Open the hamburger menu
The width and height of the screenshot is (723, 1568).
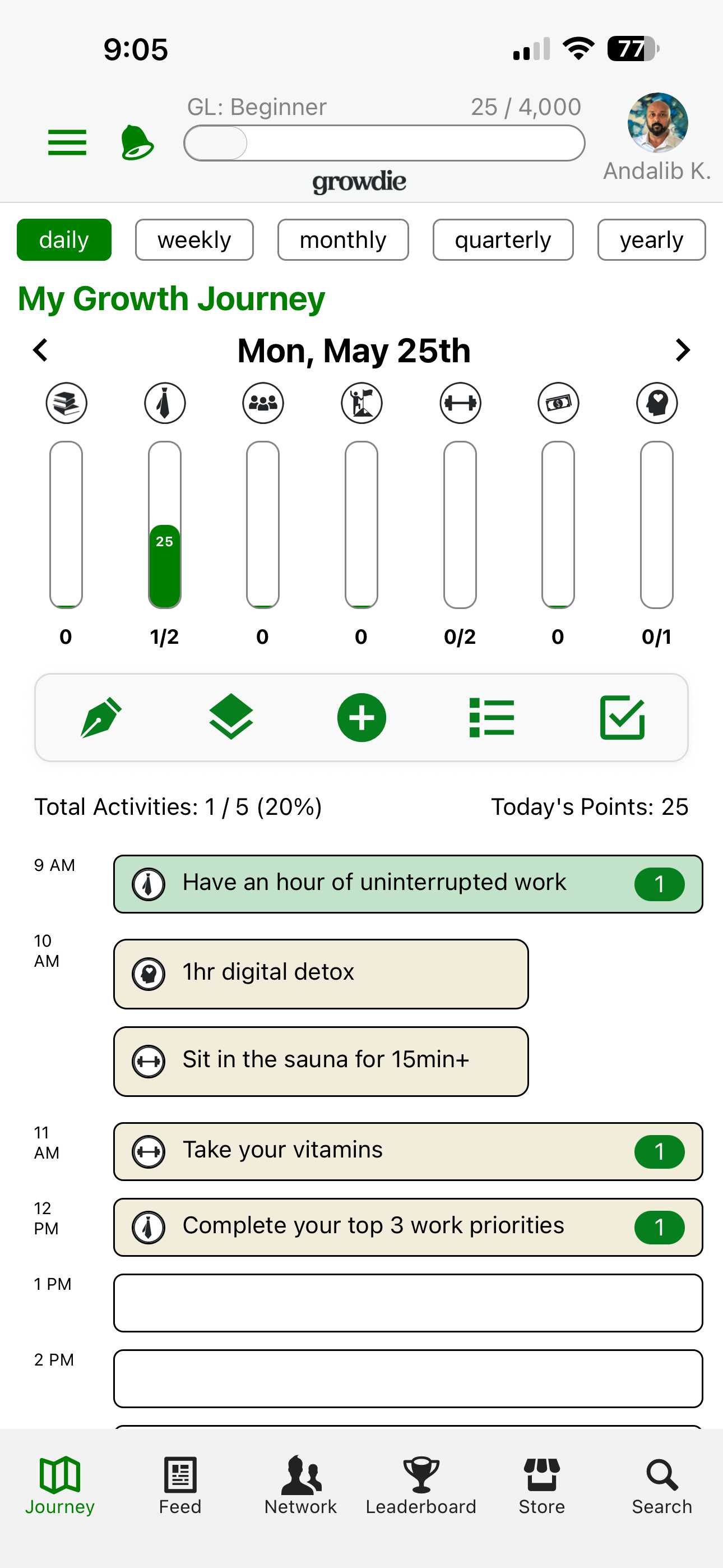coord(67,143)
